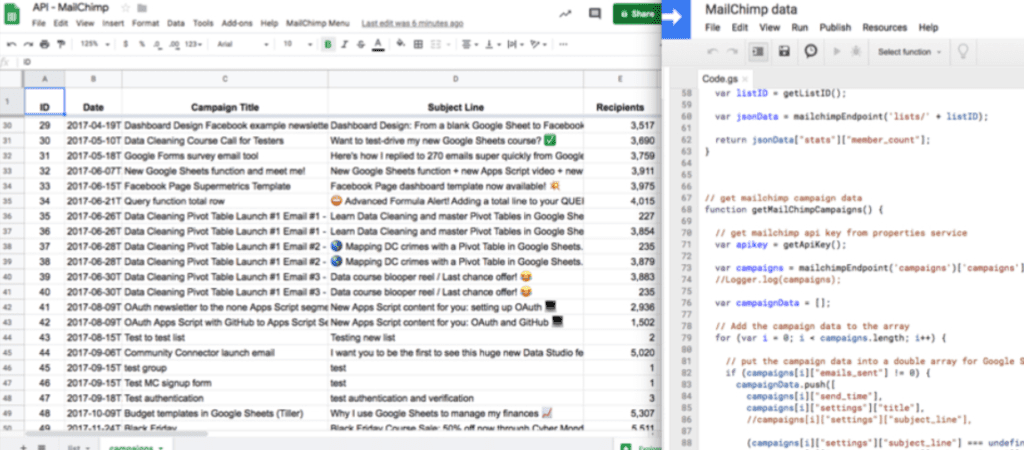Click the Debug bug icon

[x=856, y=51]
